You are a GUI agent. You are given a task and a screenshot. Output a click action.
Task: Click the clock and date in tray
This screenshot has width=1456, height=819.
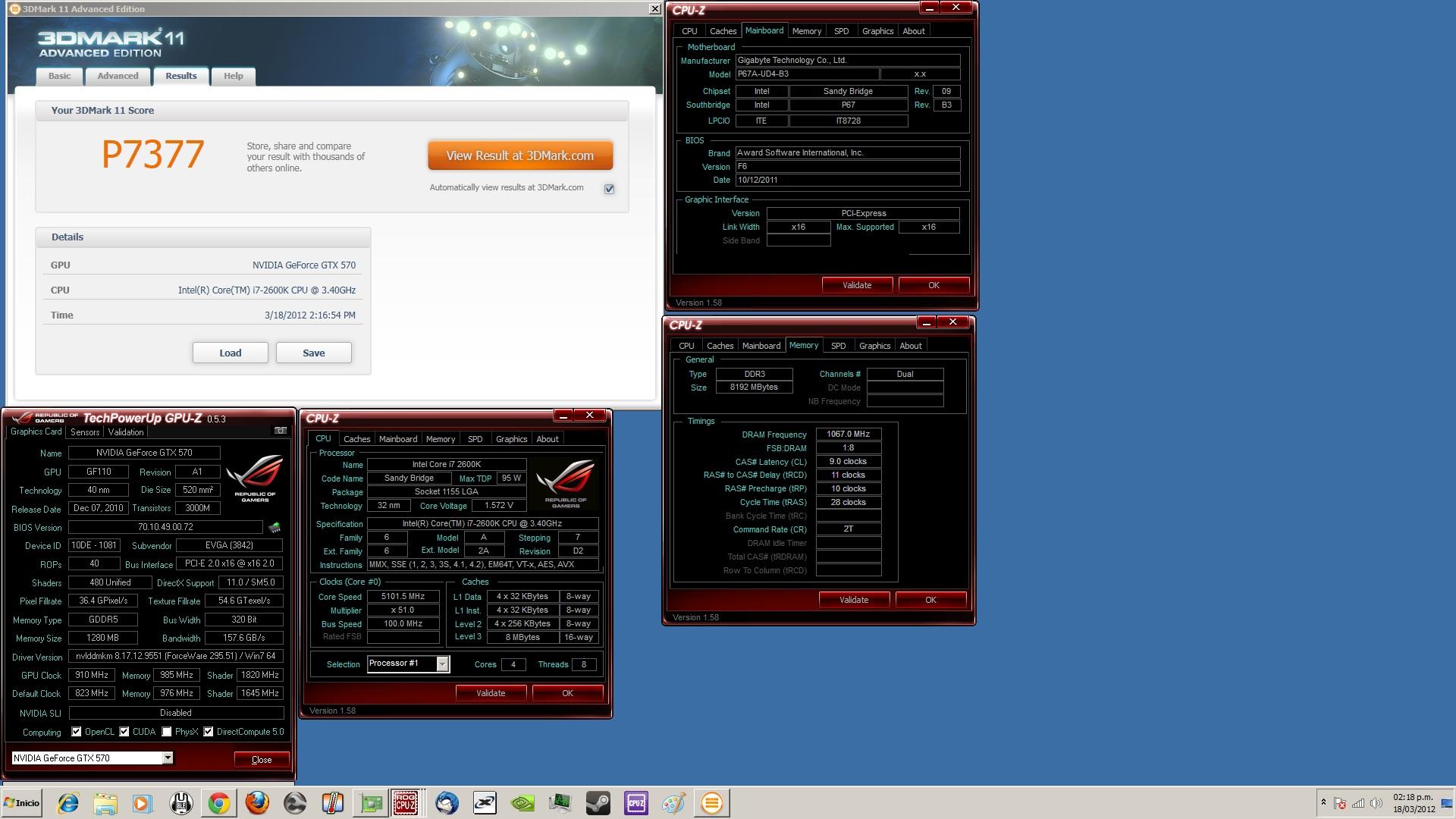(x=1414, y=803)
